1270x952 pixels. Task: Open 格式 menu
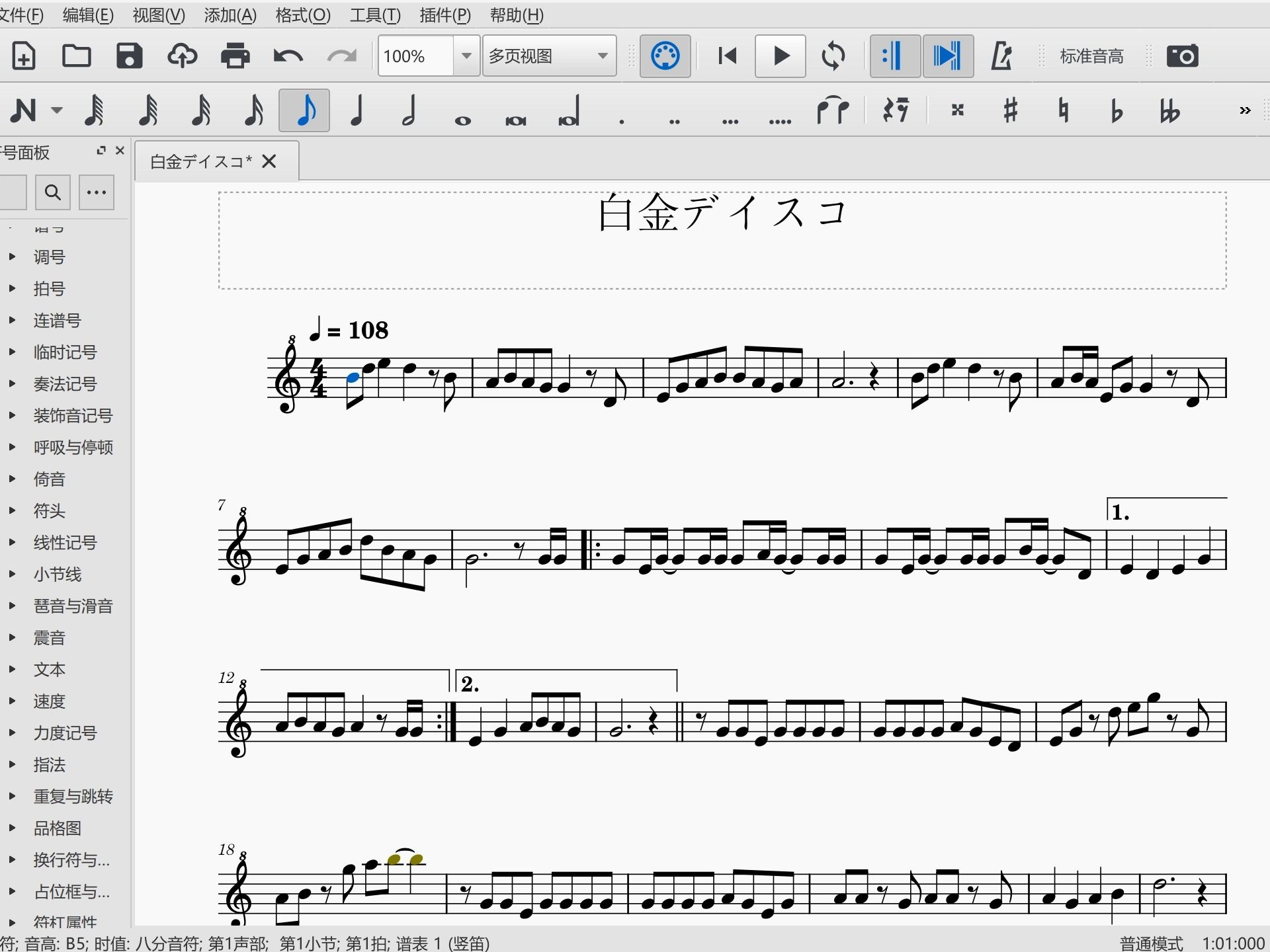click(303, 15)
